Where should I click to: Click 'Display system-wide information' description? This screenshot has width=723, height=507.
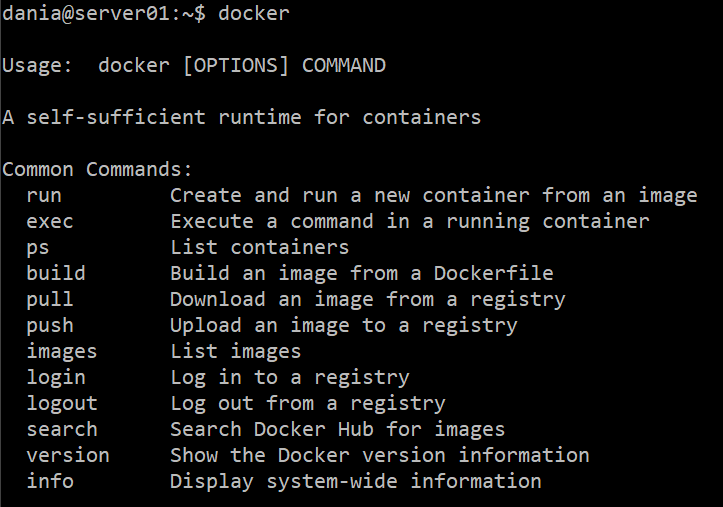[x=356, y=481]
